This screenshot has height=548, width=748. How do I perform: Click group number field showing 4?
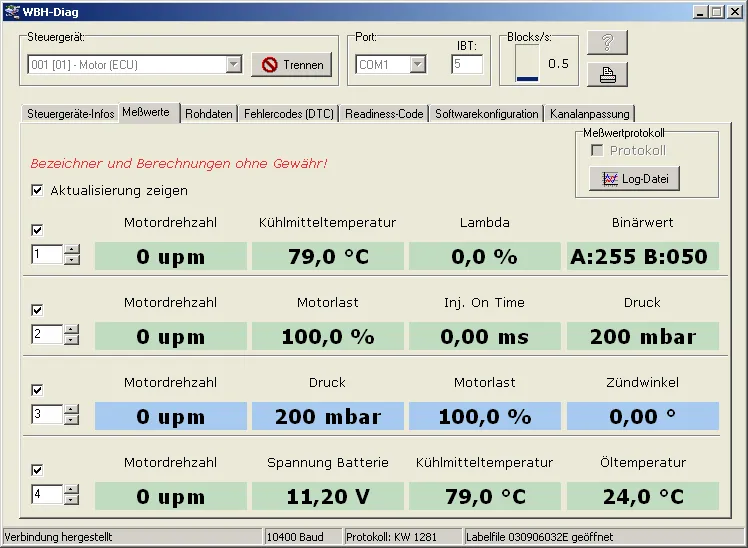pyautogui.click(x=47, y=494)
